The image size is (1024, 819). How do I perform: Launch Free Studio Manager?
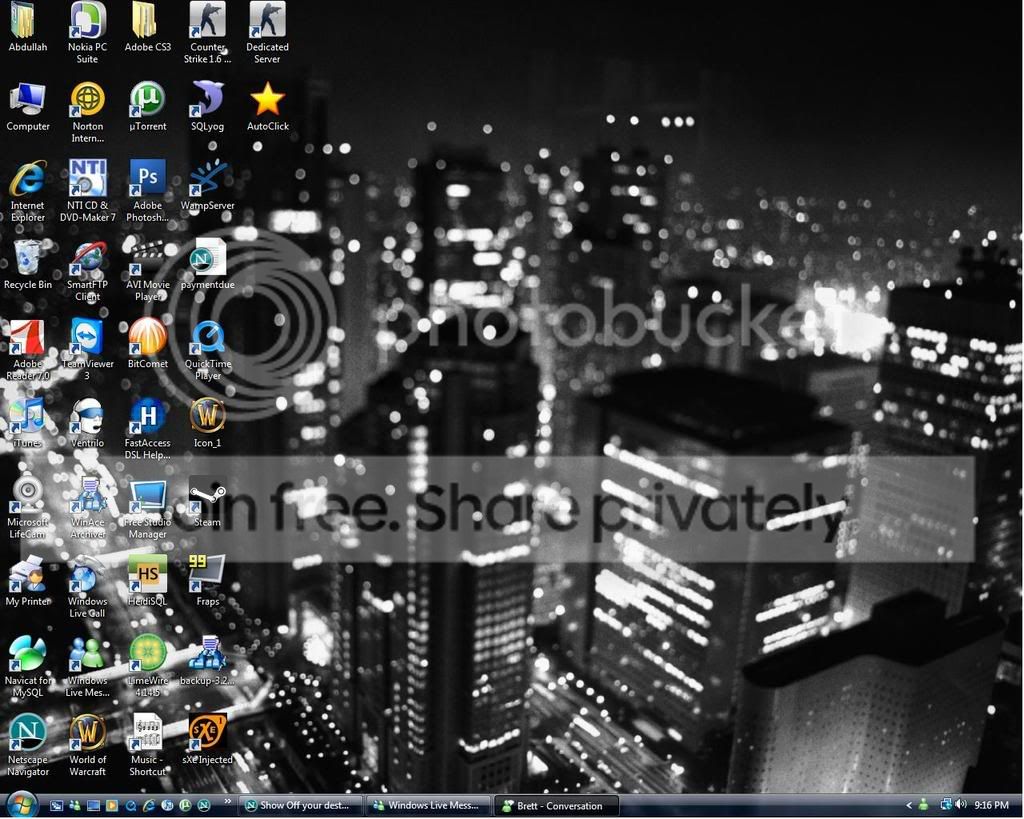point(148,508)
